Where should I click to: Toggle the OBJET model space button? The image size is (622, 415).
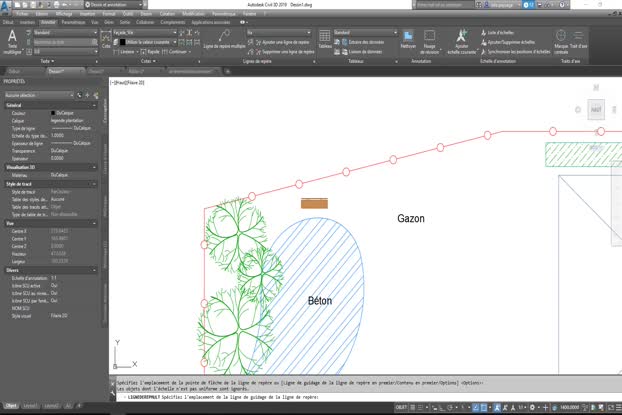tap(401, 407)
